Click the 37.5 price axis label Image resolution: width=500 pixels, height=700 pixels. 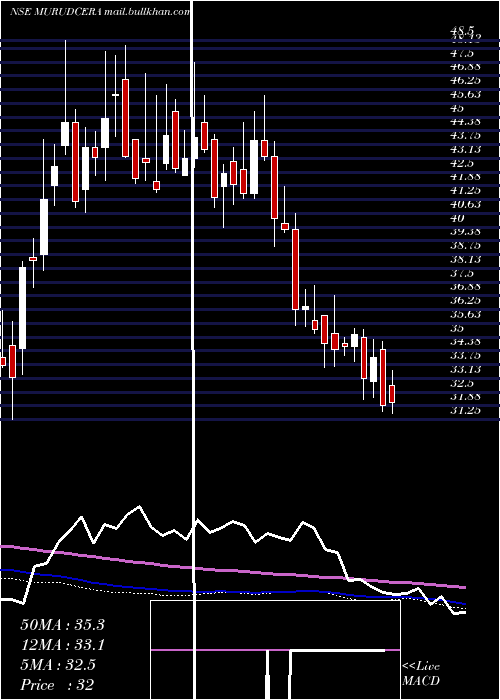462,273
